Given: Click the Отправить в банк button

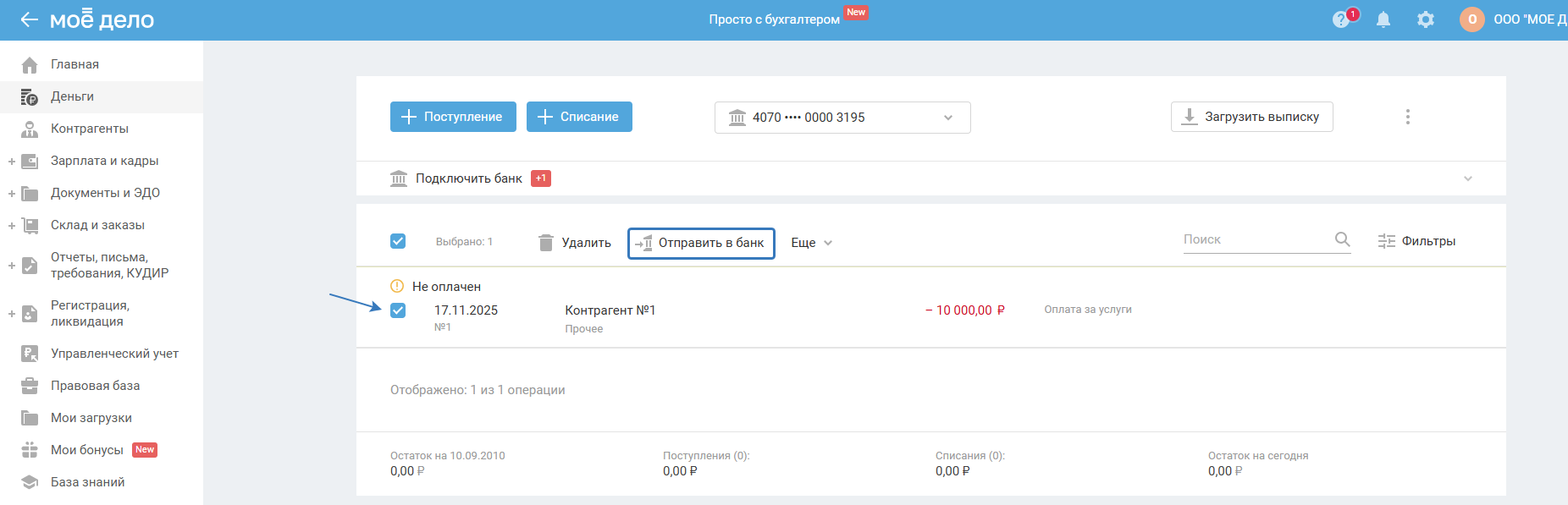Looking at the screenshot, I should coord(701,243).
